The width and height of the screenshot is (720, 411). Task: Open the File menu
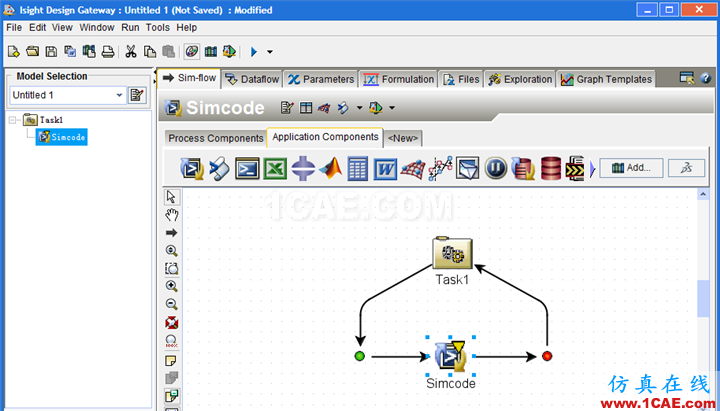(14, 28)
